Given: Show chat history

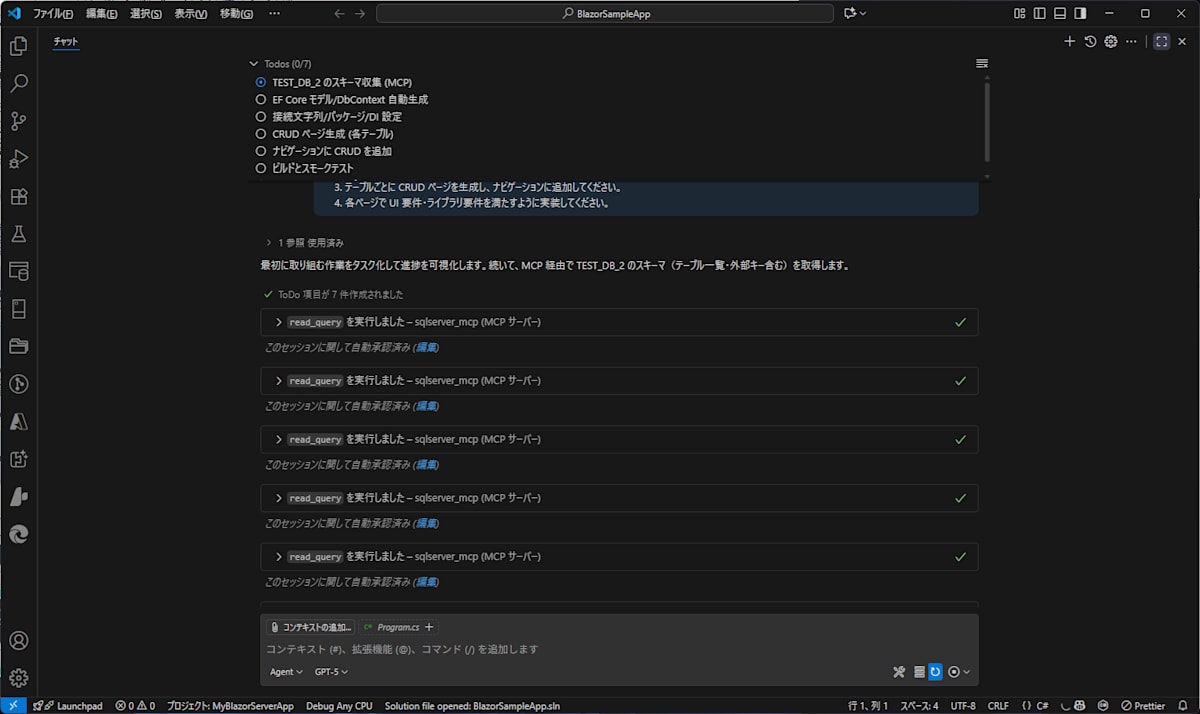Looking at the screenshot, I should (1090, 41).
